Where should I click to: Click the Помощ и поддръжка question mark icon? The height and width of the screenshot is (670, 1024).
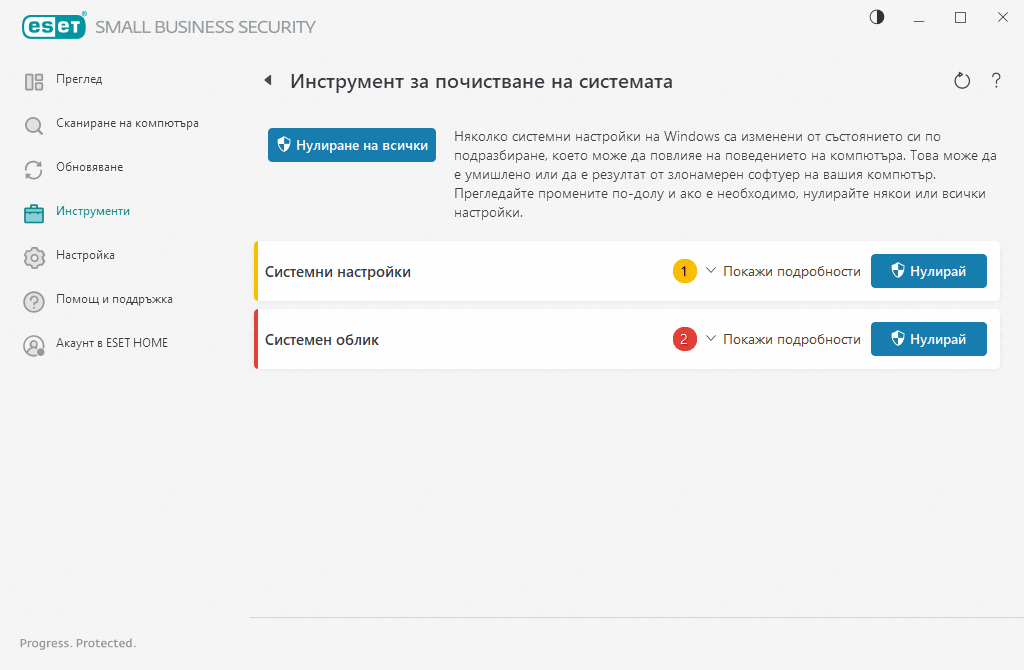tap(33, 299)
